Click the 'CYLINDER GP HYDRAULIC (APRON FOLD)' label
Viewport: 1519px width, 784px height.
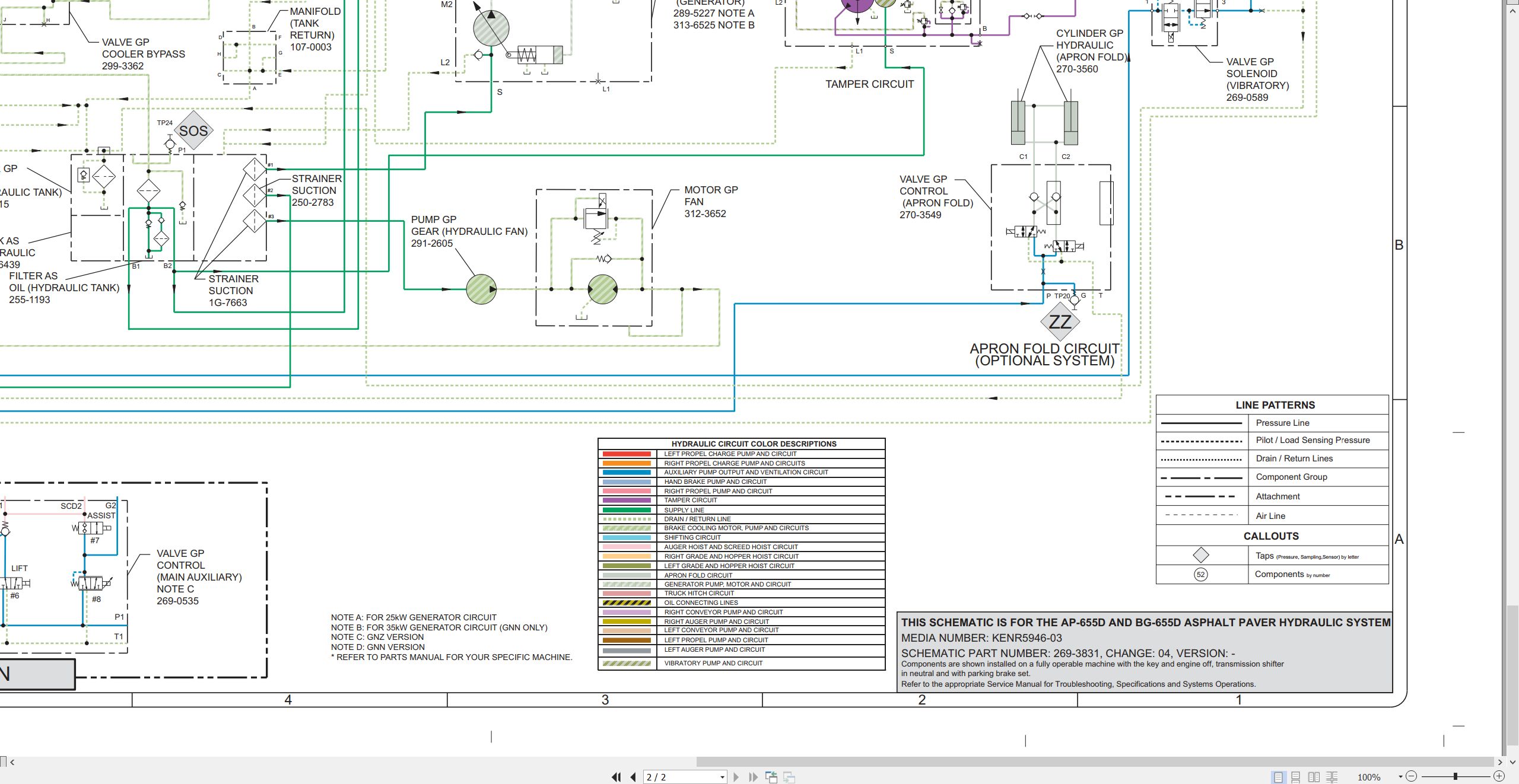point(1091,51)
